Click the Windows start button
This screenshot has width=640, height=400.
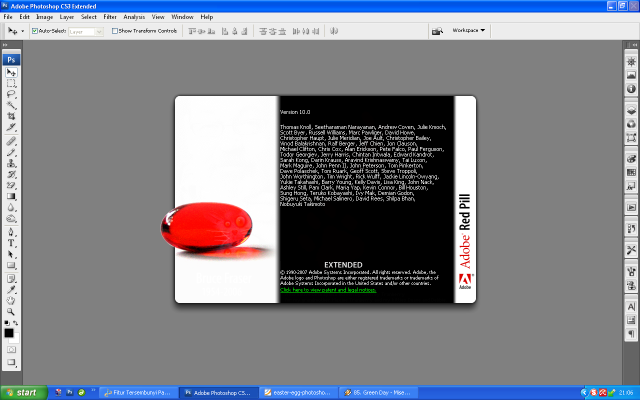point(23,393)
